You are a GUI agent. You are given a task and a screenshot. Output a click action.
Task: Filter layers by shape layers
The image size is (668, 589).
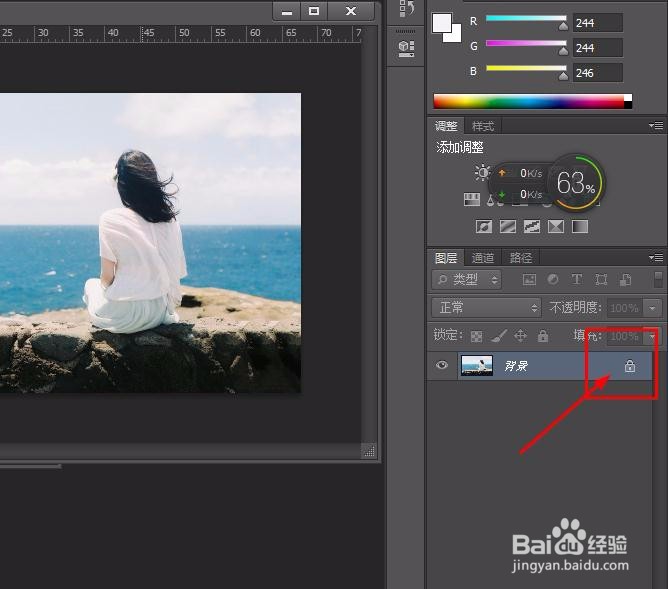[601, 279]
